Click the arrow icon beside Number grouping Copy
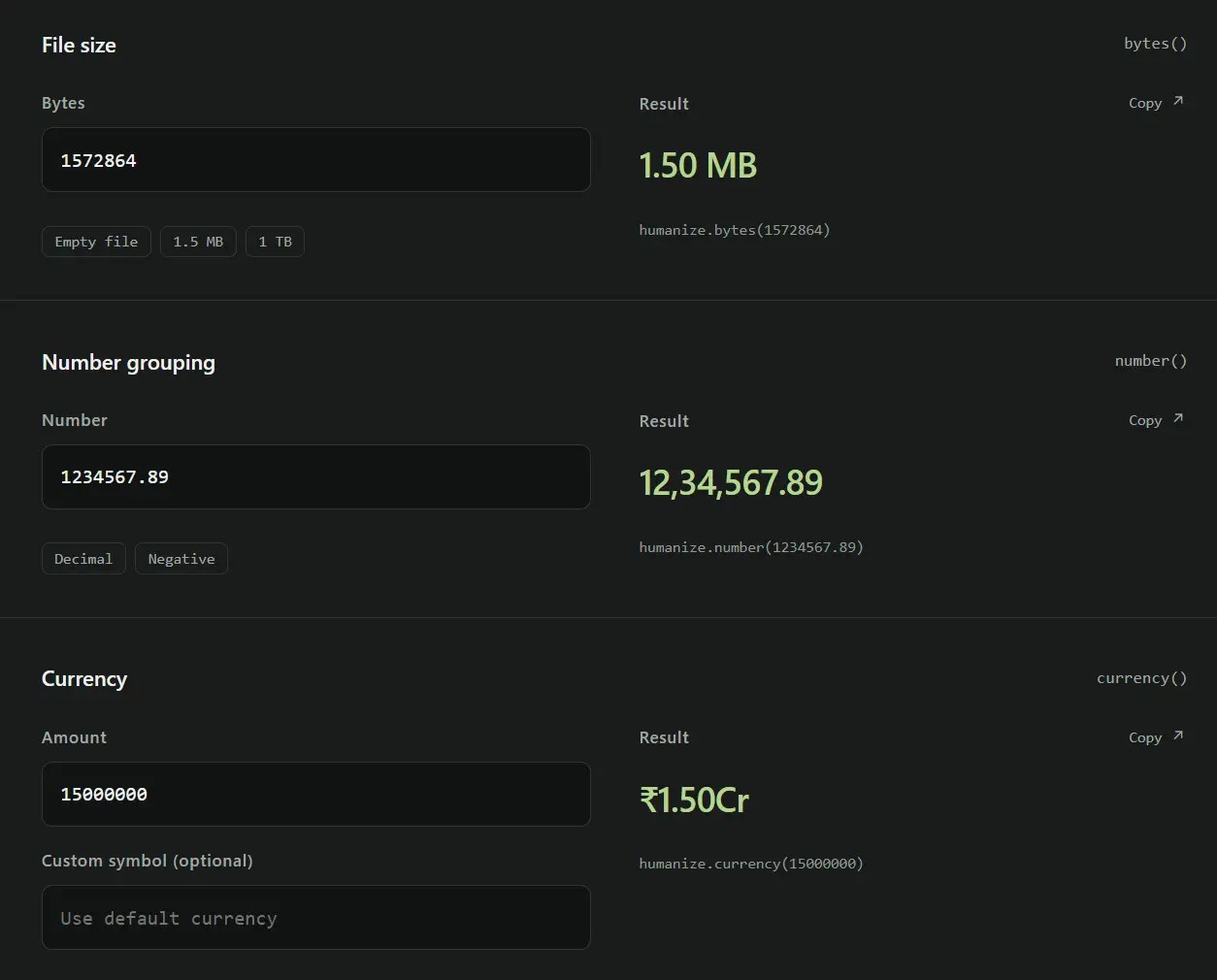This screenshot has height=980, width=1217. [1178, 418]
